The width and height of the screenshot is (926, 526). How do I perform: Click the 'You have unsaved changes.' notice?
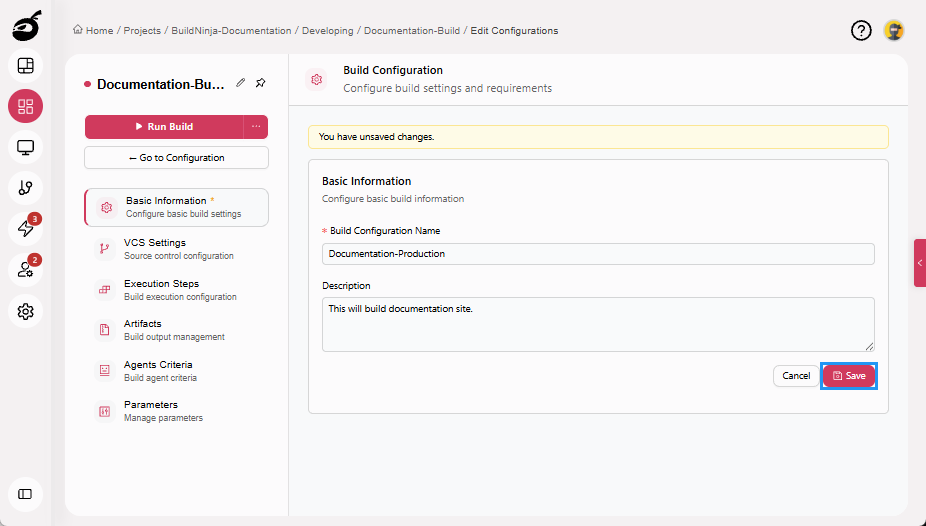(598, 137)
